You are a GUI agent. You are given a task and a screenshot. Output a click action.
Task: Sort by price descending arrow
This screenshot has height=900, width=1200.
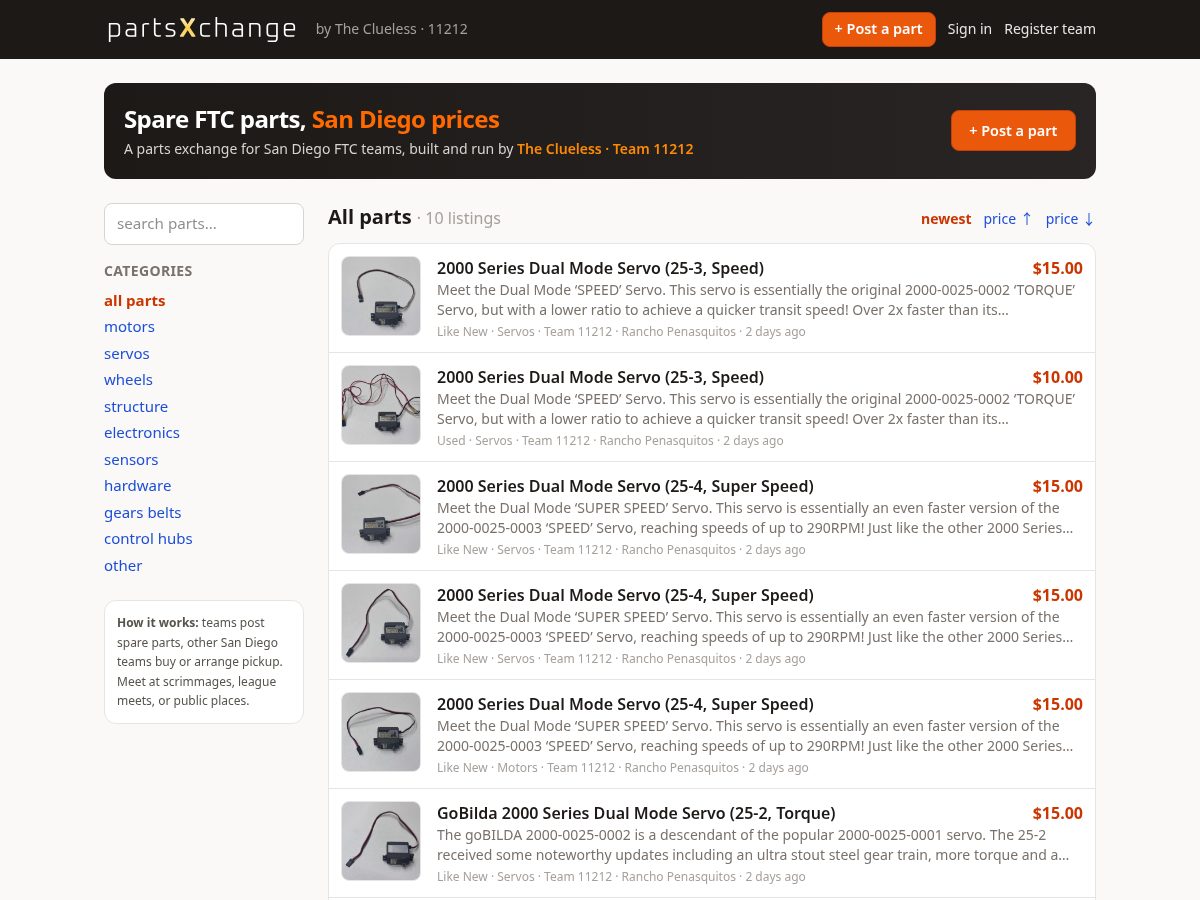1070,219
